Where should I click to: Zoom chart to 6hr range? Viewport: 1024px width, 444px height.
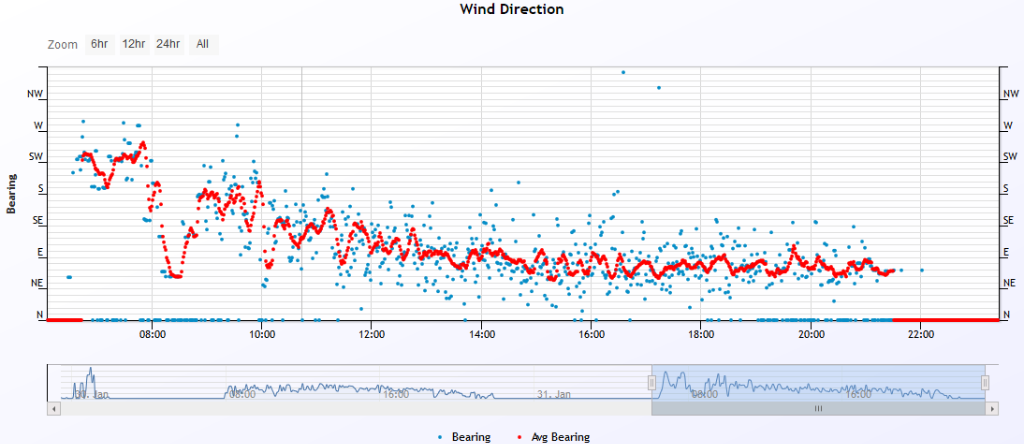point(99,44)
